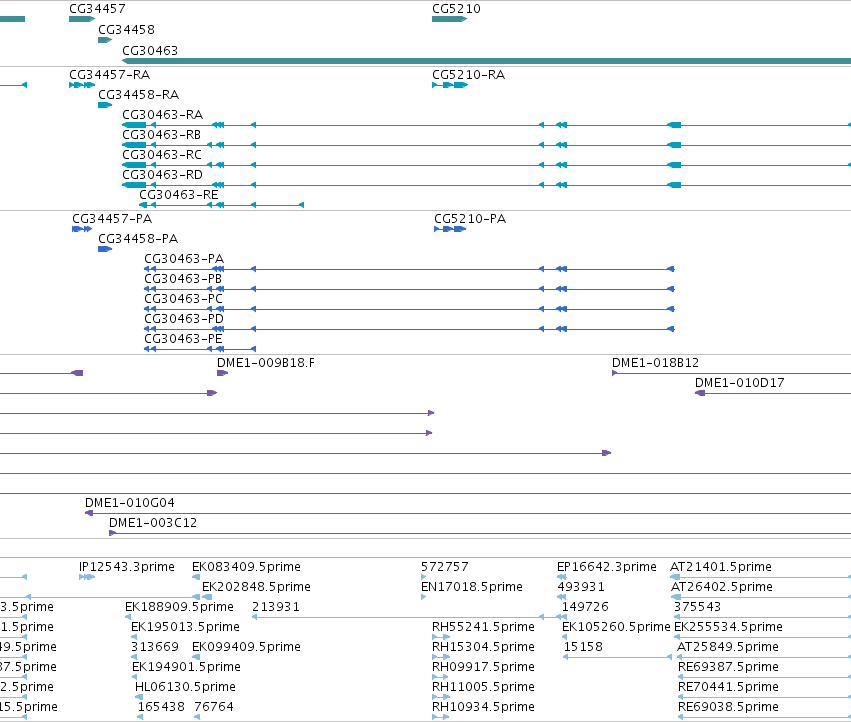
Task: Select protein CG30463-PA
Action: (x=184, y=259)
